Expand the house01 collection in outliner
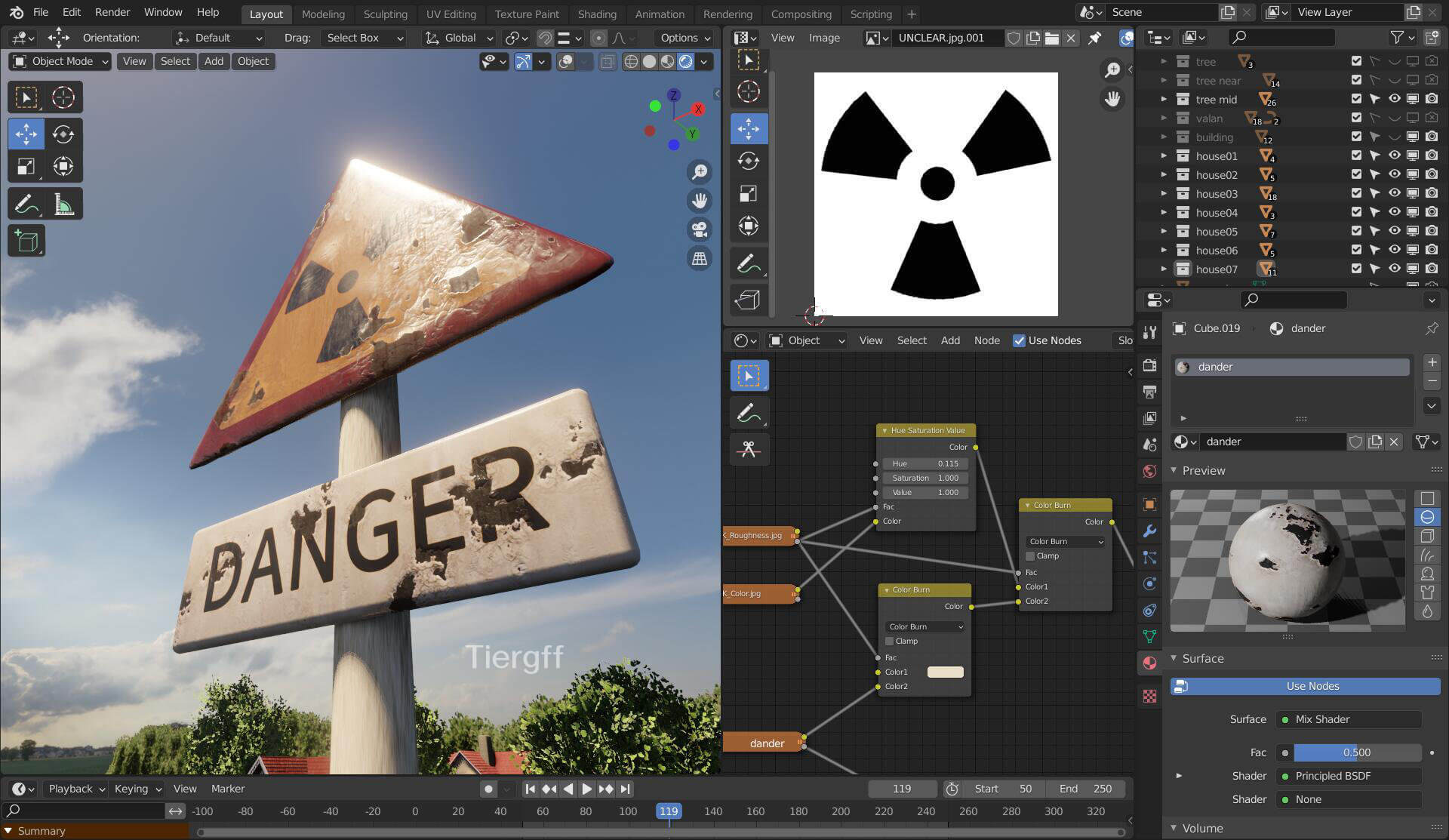 (1163, 156)
